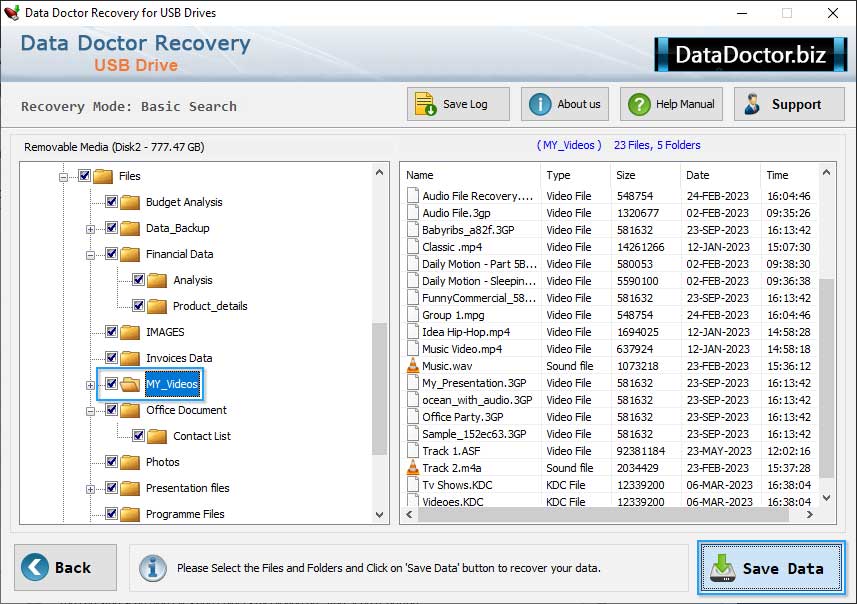Click the file icon of Track 1.ASF

point(413,451)
